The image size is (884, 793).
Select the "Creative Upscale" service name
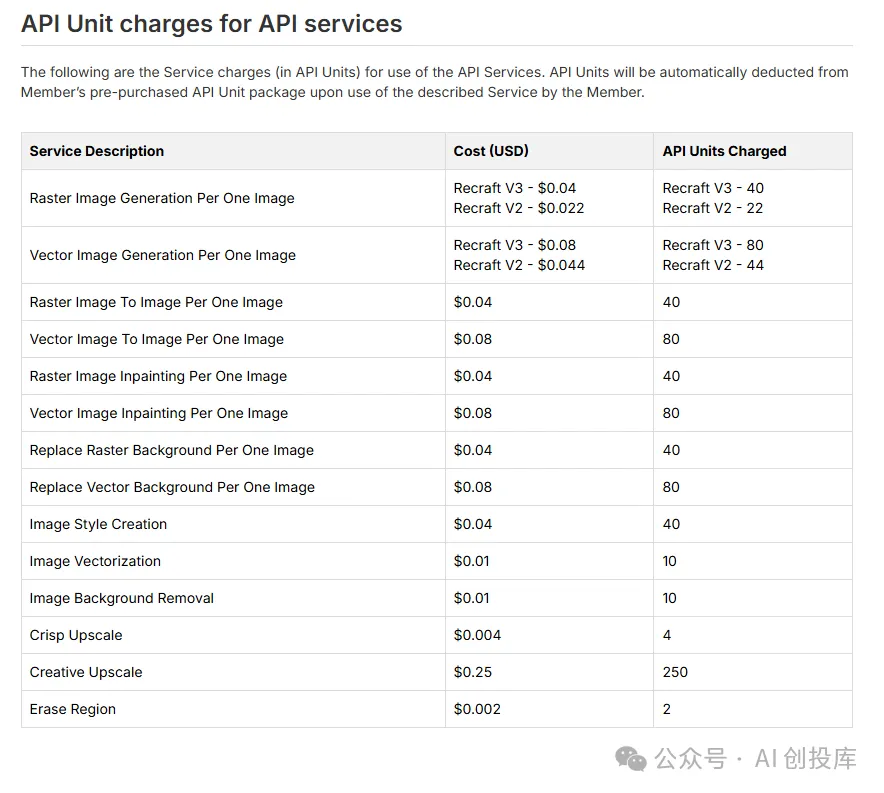point(86,672)
